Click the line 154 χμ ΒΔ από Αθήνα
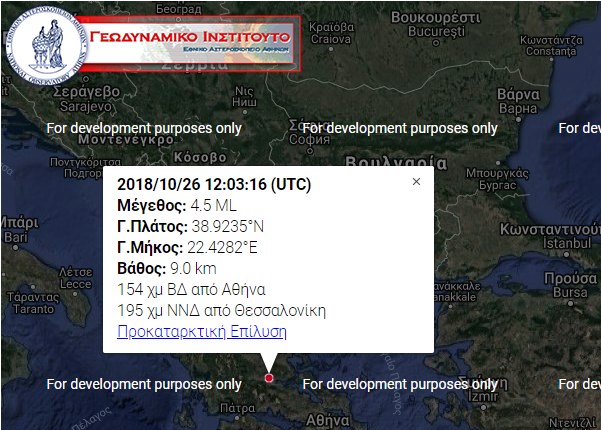This screenshot has width=601, height=430. [x=191, y=289]
